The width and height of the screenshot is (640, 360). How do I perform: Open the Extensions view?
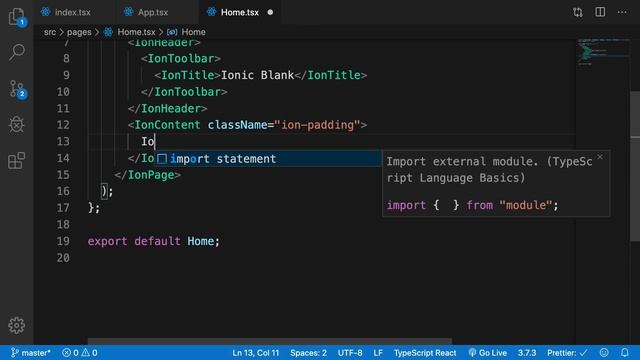click(17, 160)
